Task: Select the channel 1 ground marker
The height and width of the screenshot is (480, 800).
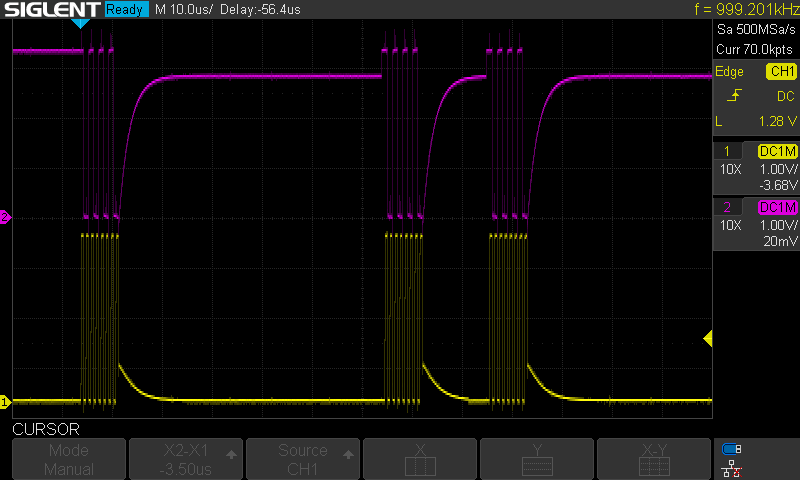Action: [5, 402]
